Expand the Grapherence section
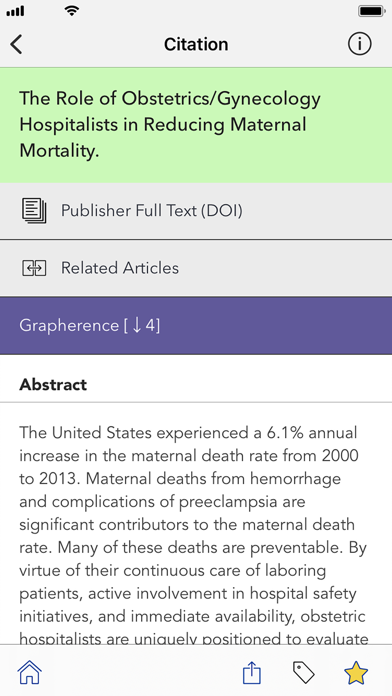The height and width of the screenshot is (696, 392). 196,325
